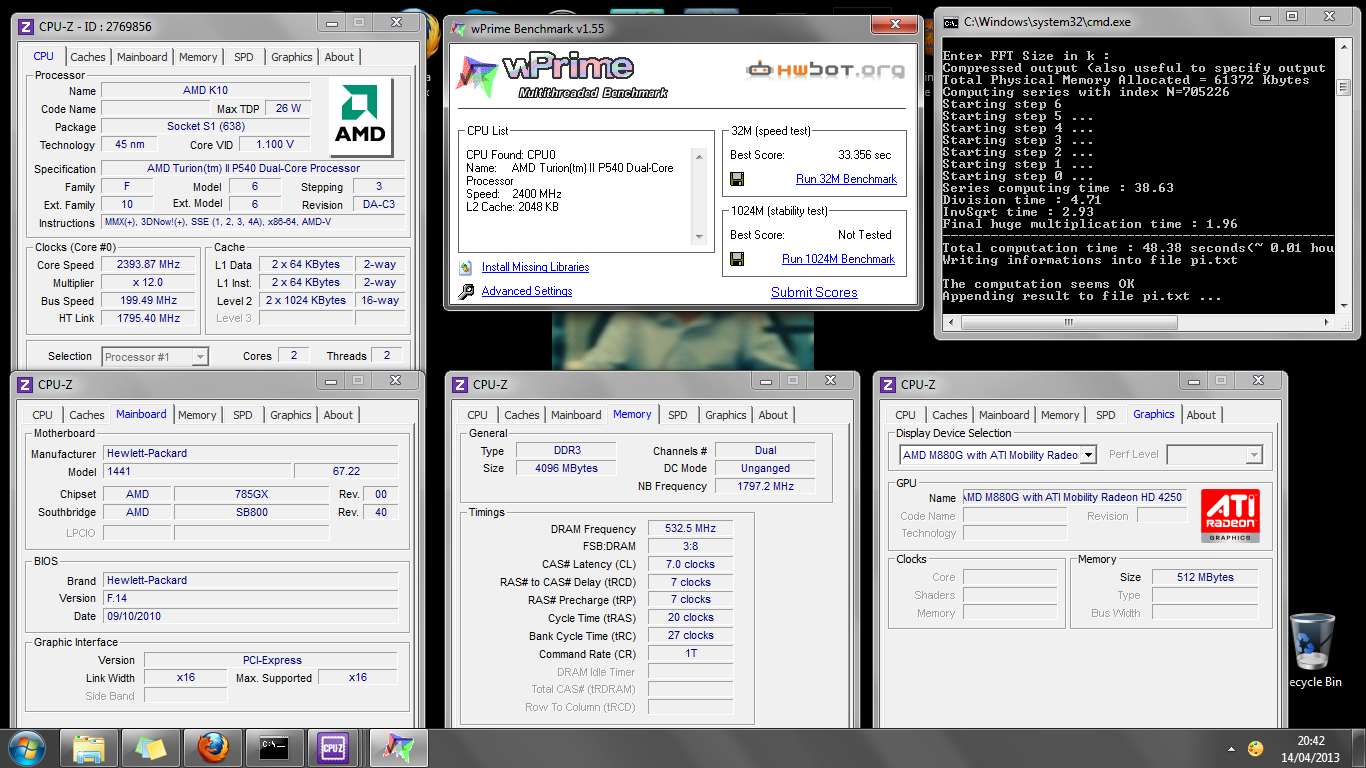The height and width of the screenshot is (768, 1366).
Task: Click the AMD logo in CPU-Z CPU tab
Action: click(x=361, y=118)
